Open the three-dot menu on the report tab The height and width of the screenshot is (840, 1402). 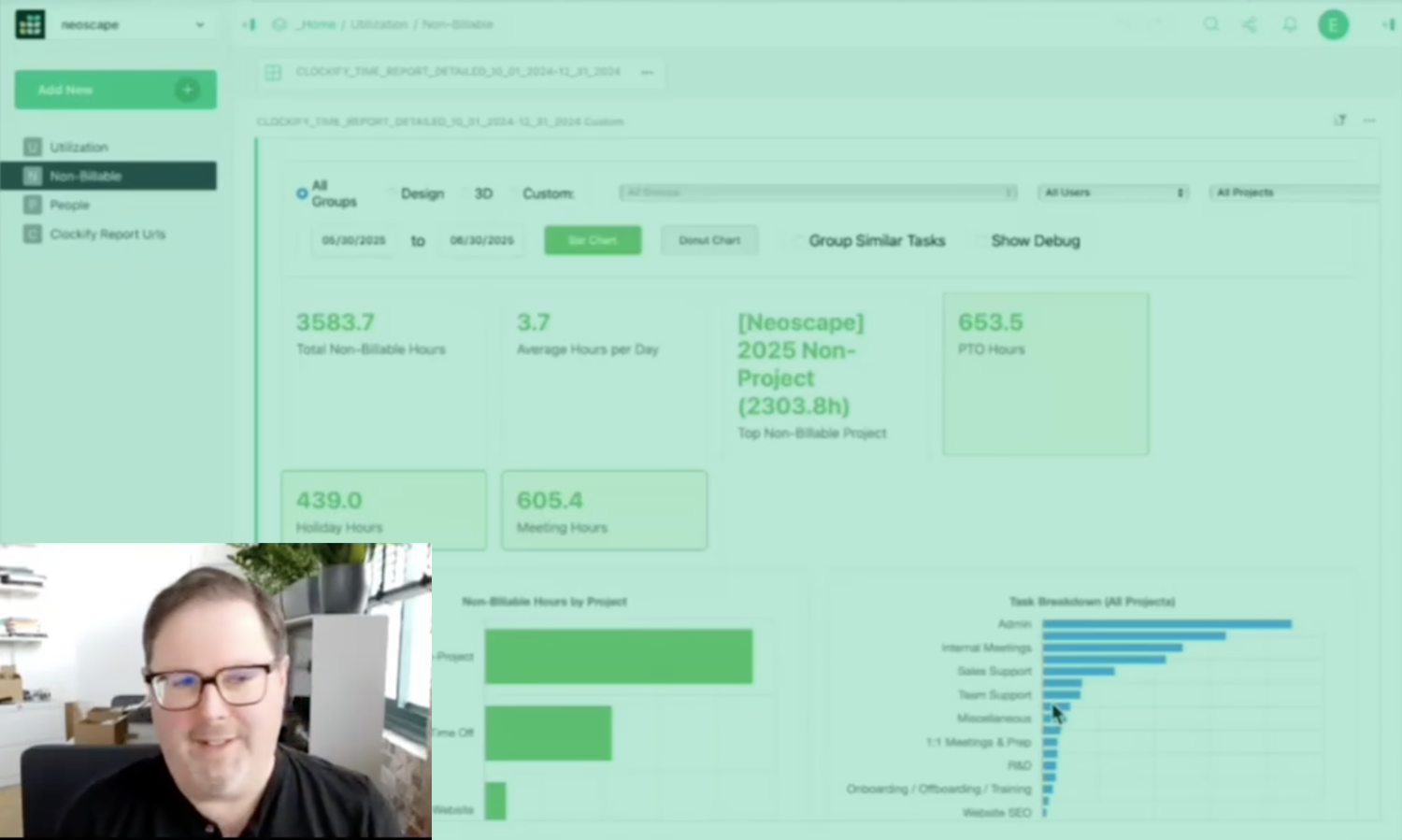647,72
